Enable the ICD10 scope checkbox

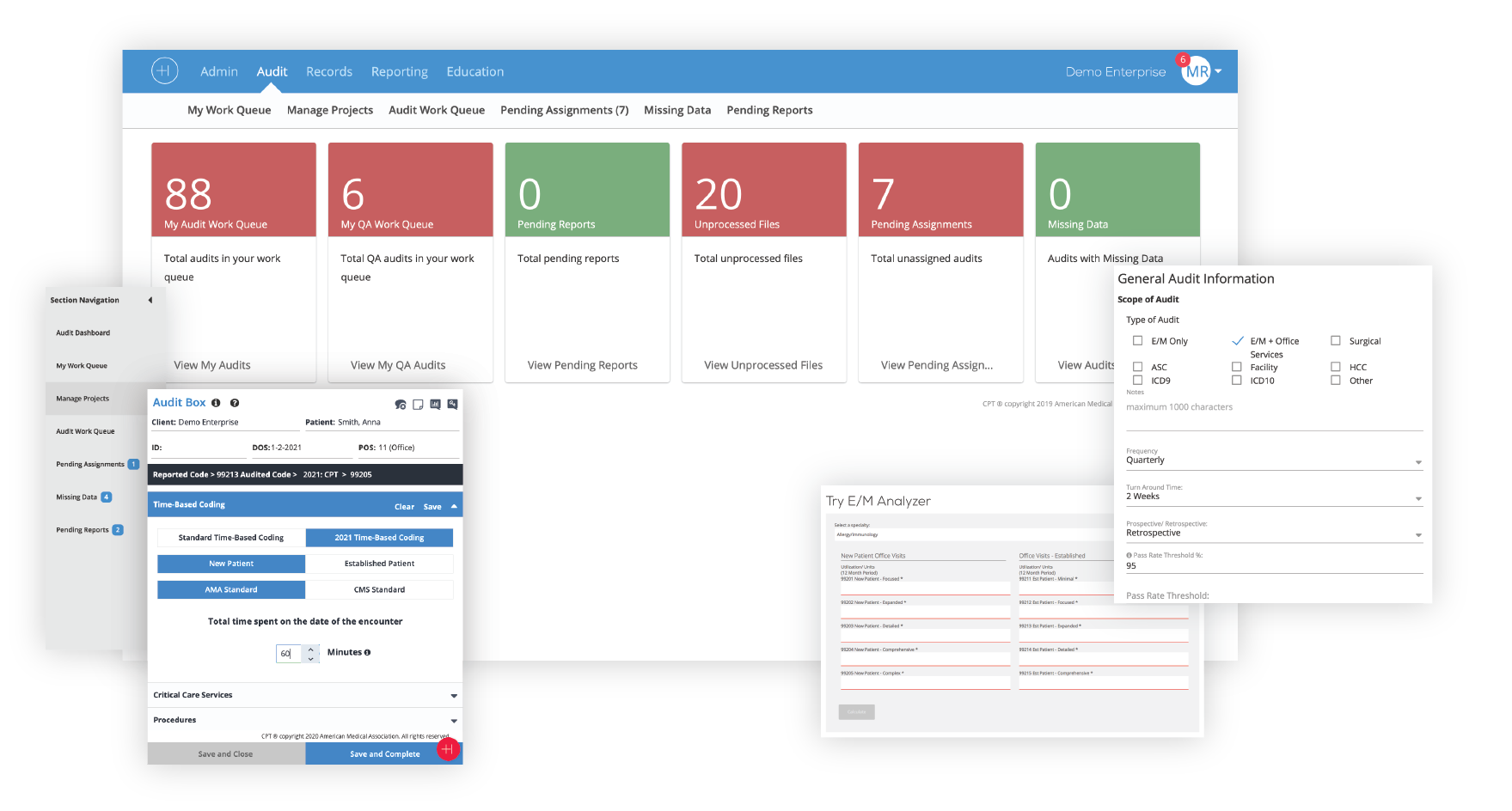(1234, 380)
